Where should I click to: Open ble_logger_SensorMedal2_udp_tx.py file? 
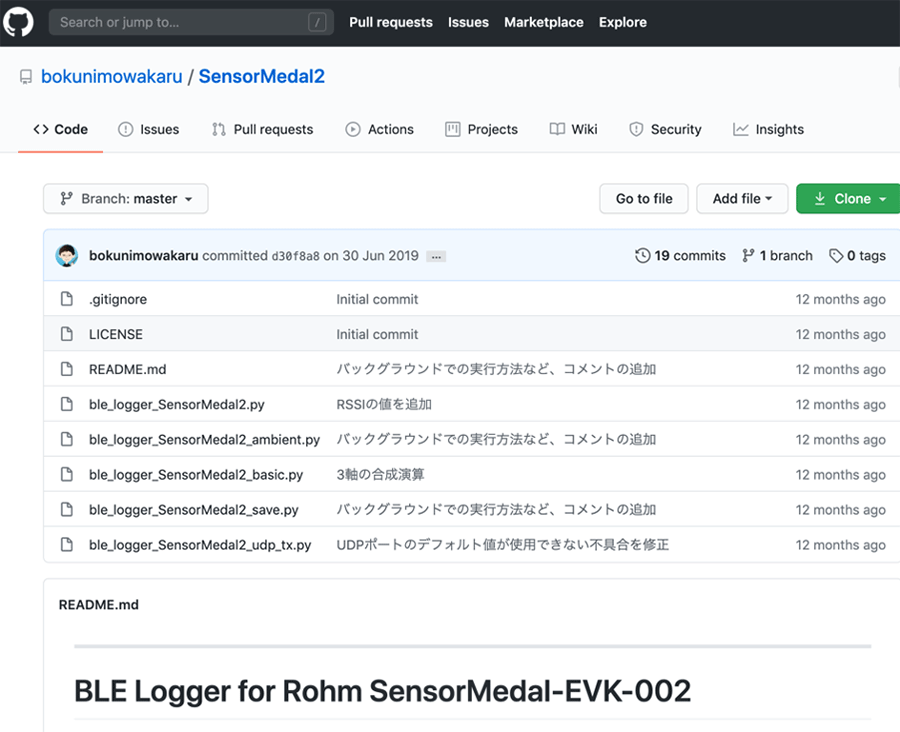click(x=200, y=545)
